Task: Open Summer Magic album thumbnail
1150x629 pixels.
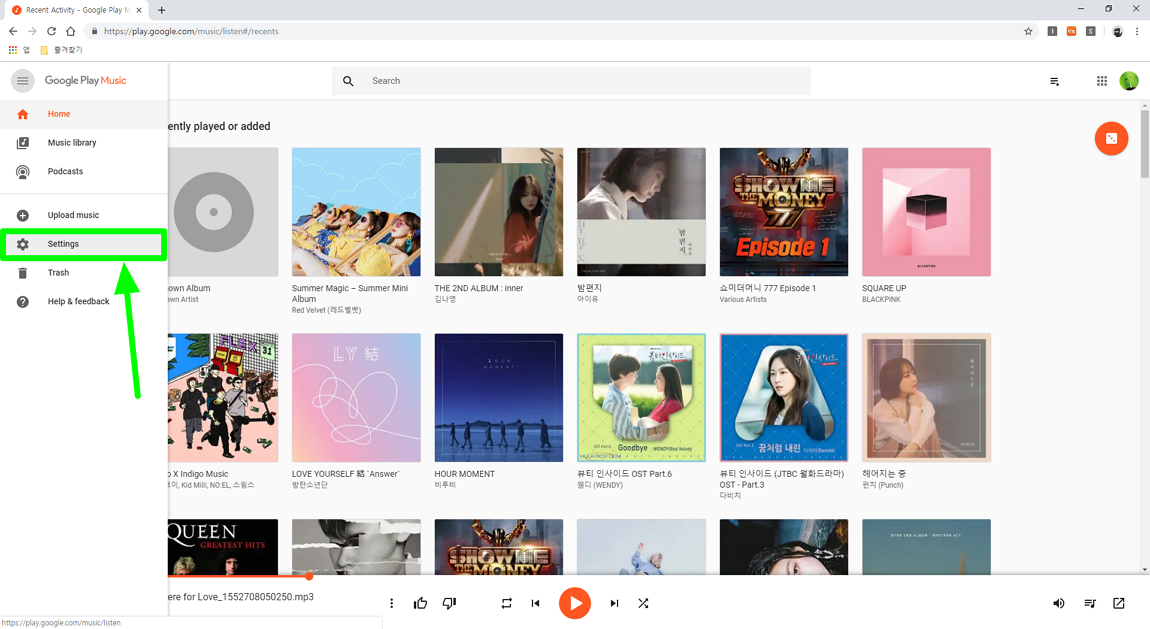Action: pos(356,212)
